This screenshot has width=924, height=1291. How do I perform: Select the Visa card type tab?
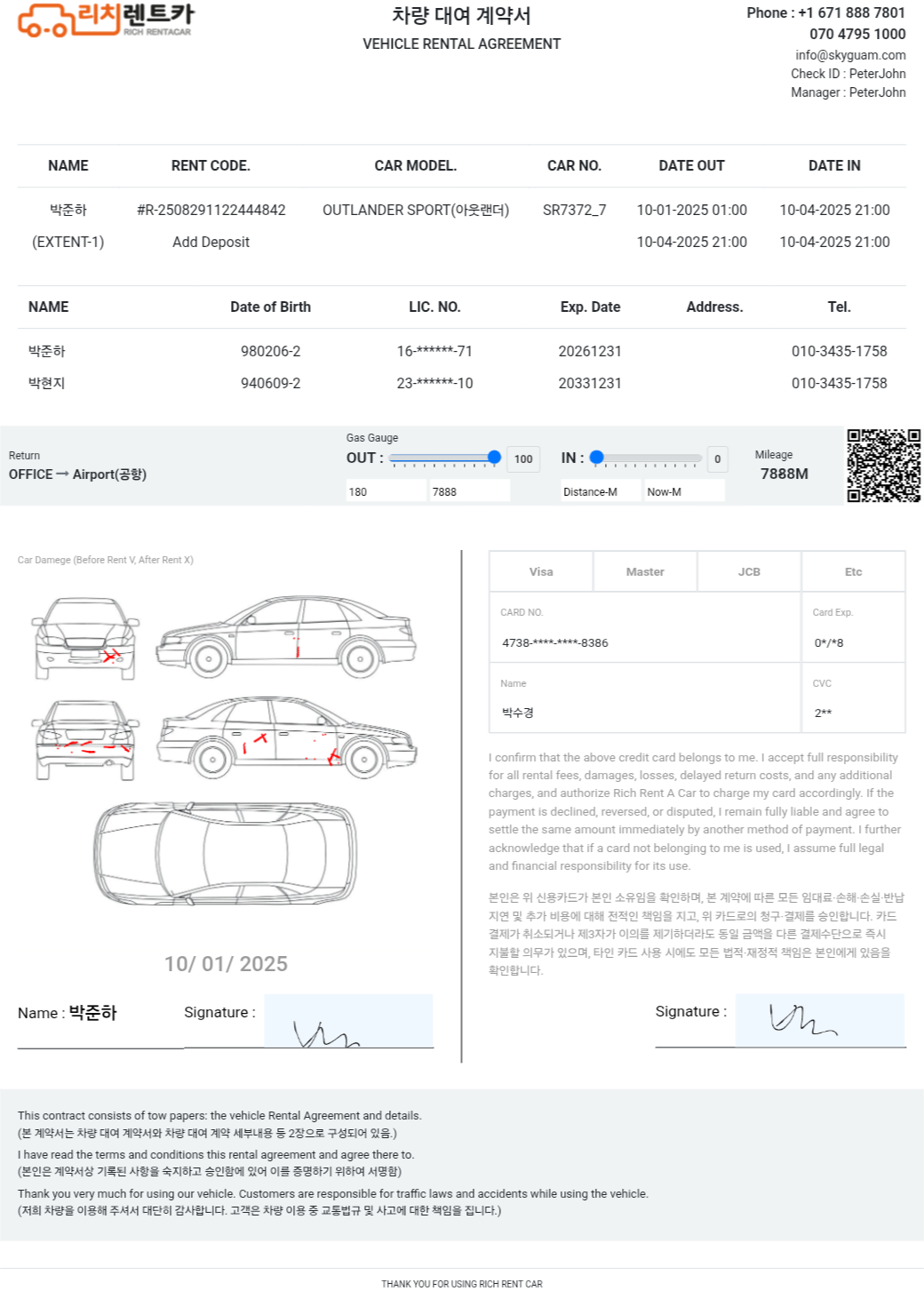coord(541,571)
